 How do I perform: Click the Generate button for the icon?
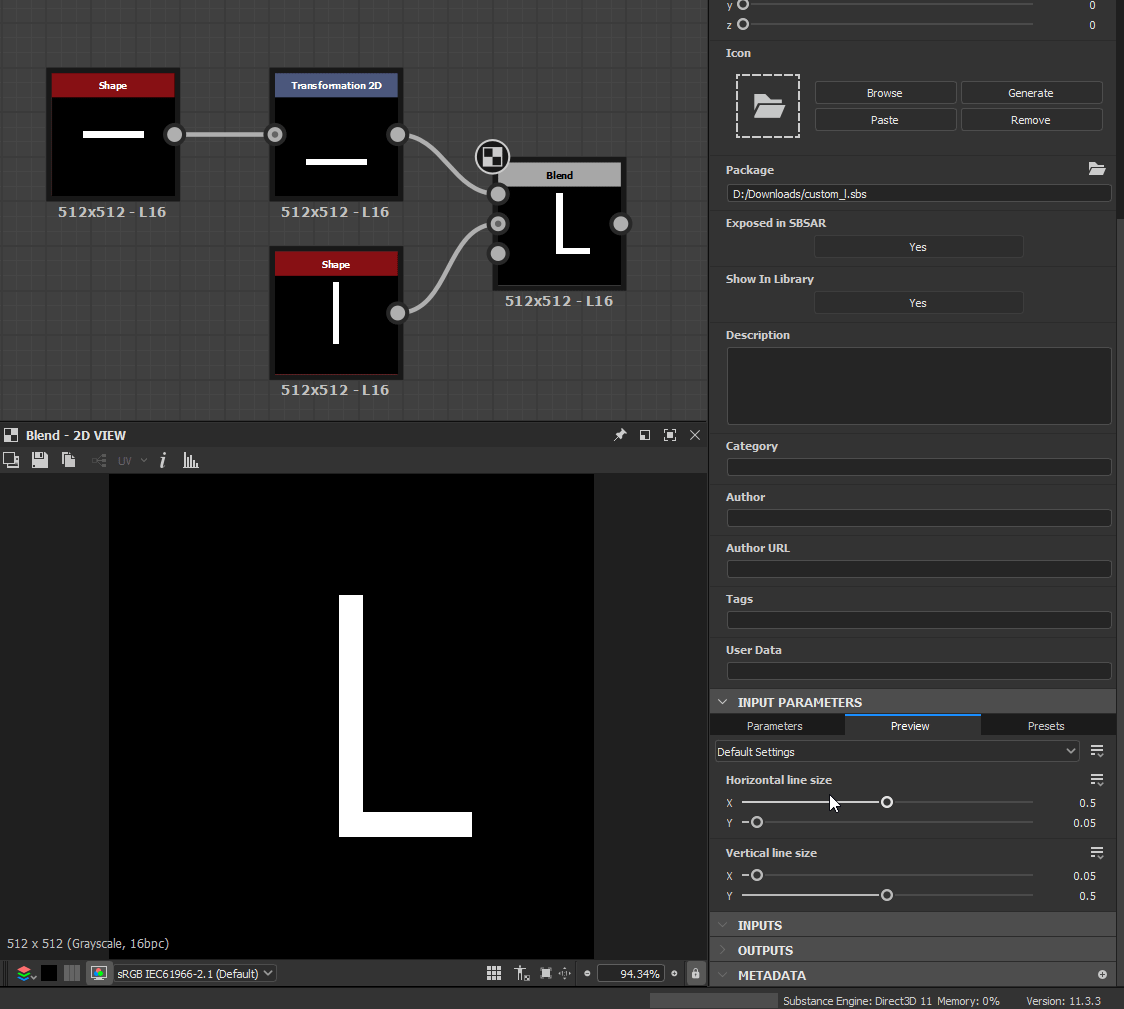pos(1031,92)
